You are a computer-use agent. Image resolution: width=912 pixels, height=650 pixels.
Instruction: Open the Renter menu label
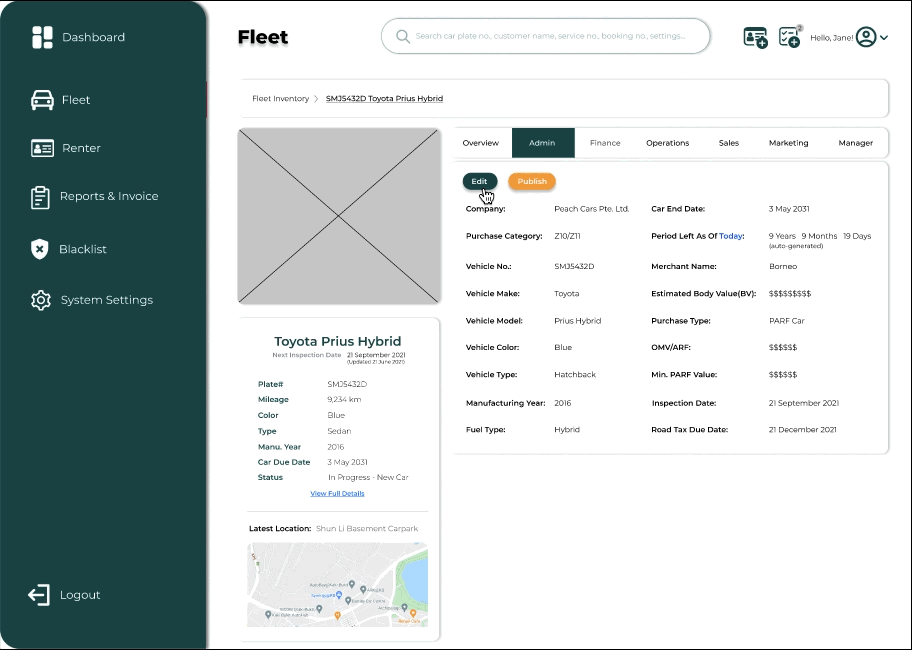pyautogui.click(x=81, y=148)
